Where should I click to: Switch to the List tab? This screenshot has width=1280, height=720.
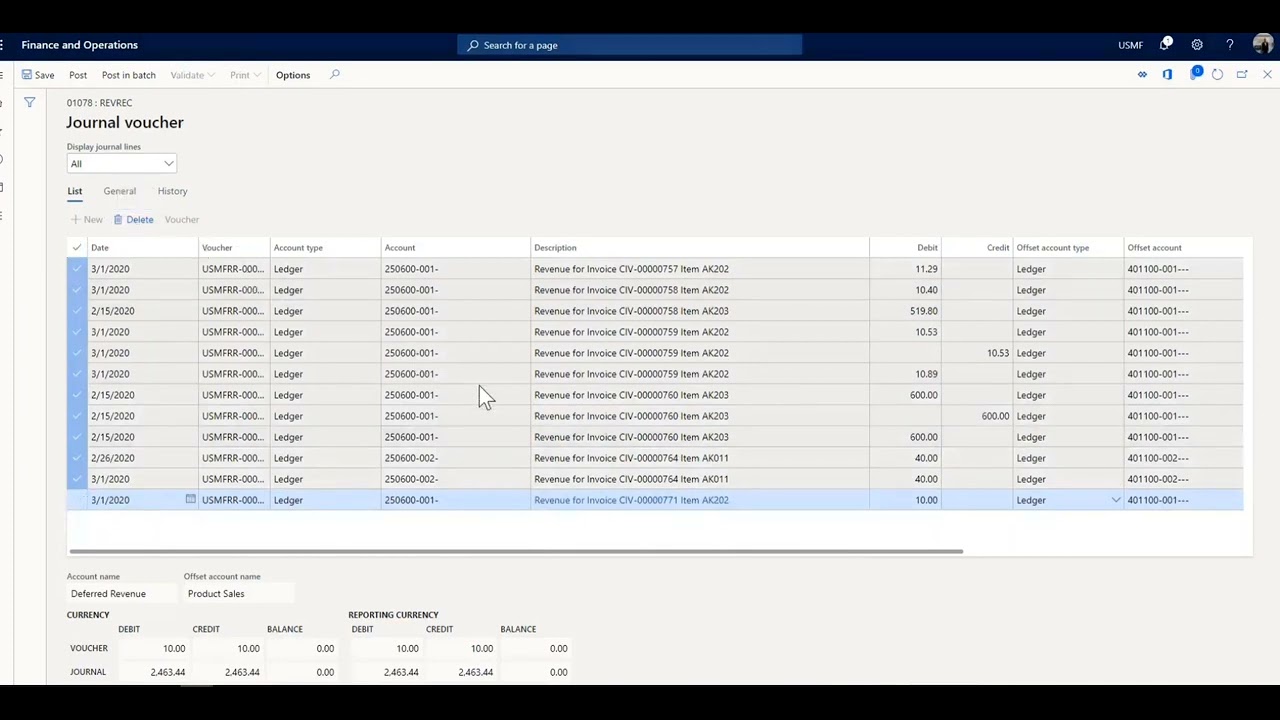click(75, 191)
